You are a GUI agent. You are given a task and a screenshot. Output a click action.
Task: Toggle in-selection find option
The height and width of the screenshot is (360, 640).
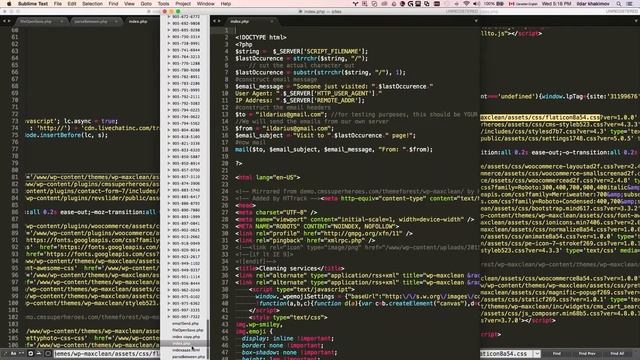pos(39,353)
